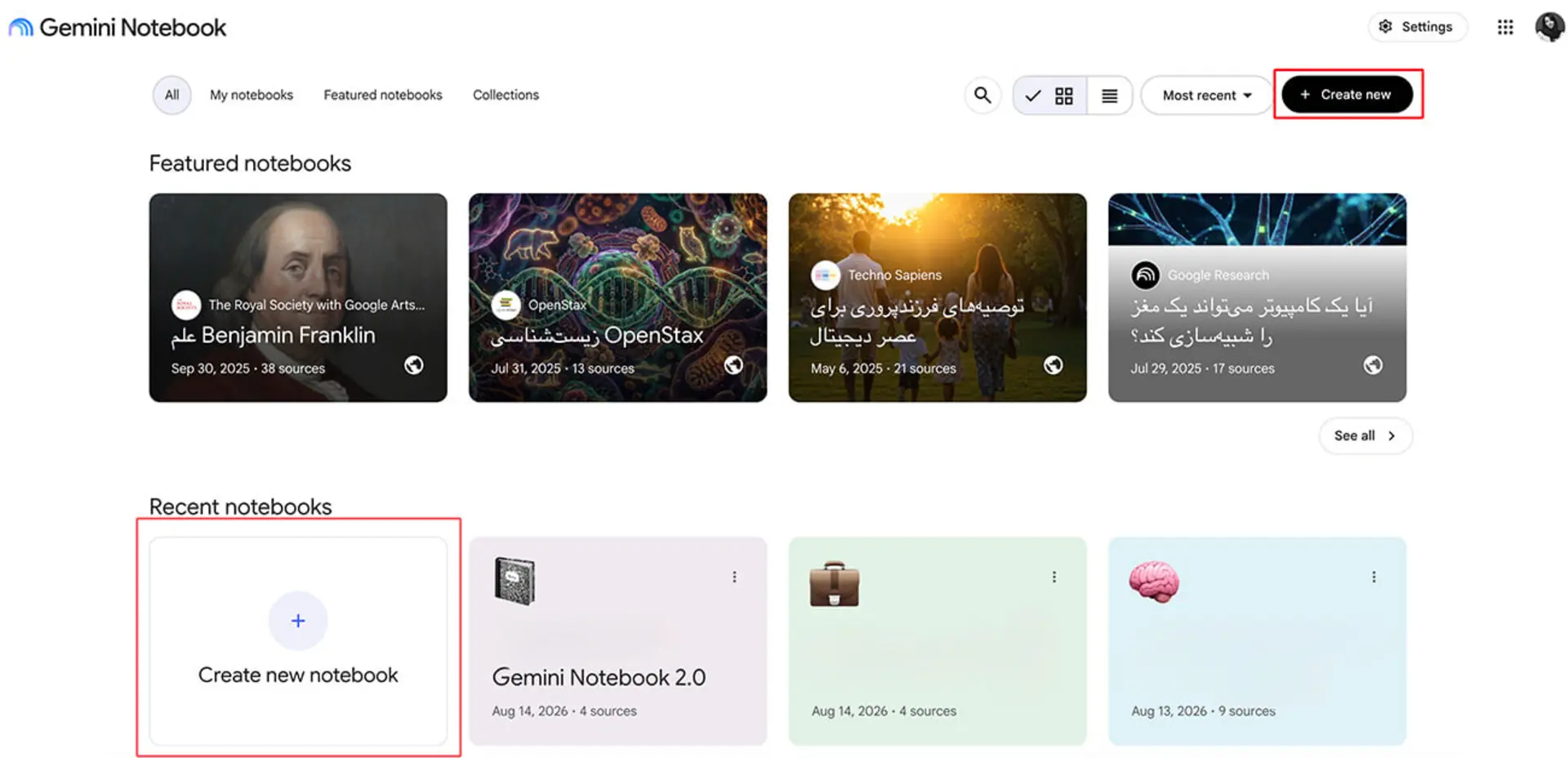The height and width of the screenshot is (758, 1568).
Task: Open the Settings button
Action: pyautogui.click(x=1417, y=27)
